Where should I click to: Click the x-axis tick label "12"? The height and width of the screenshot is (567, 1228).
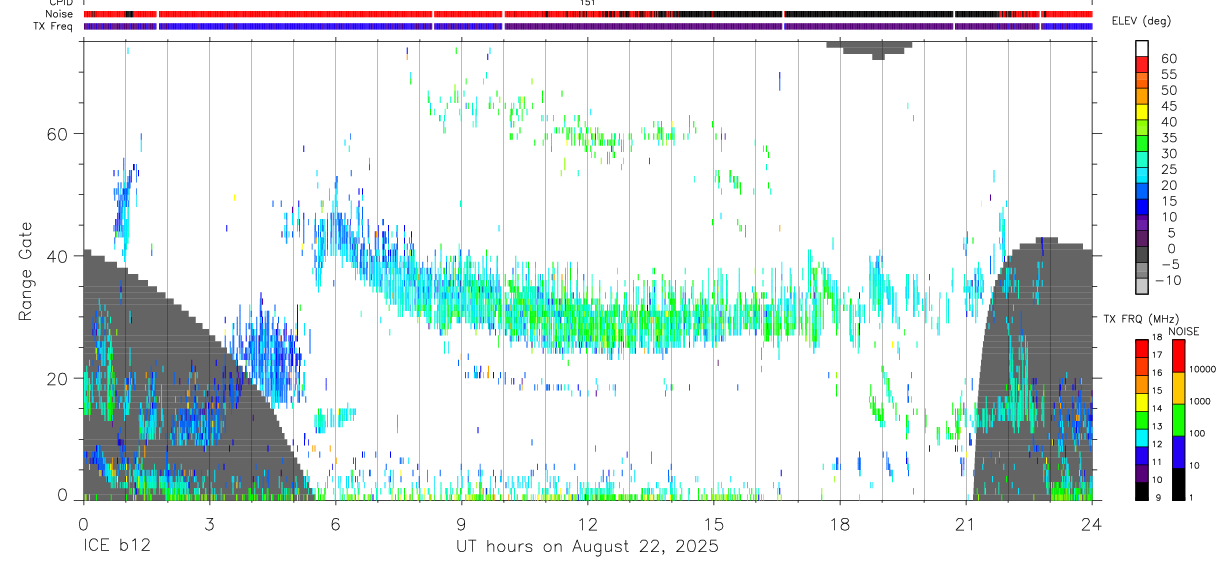click(x=587, y=523)
